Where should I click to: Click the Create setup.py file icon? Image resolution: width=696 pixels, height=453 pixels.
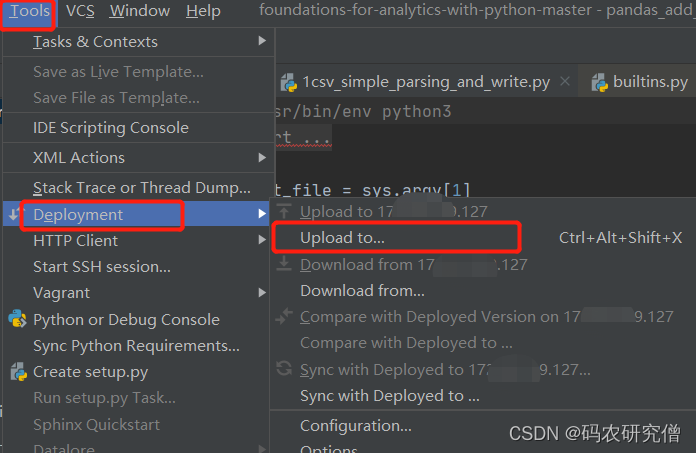(x=19, y=372)
